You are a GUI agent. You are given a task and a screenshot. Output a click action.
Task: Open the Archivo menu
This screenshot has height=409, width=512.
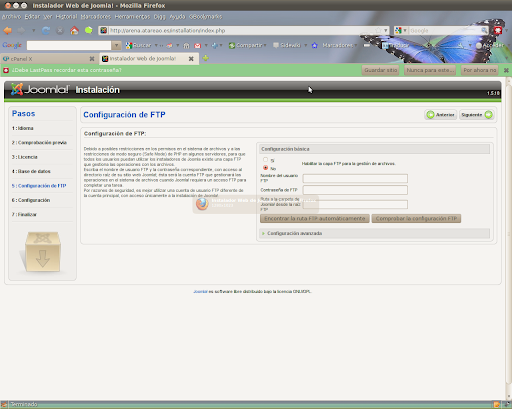coord(11,17)
